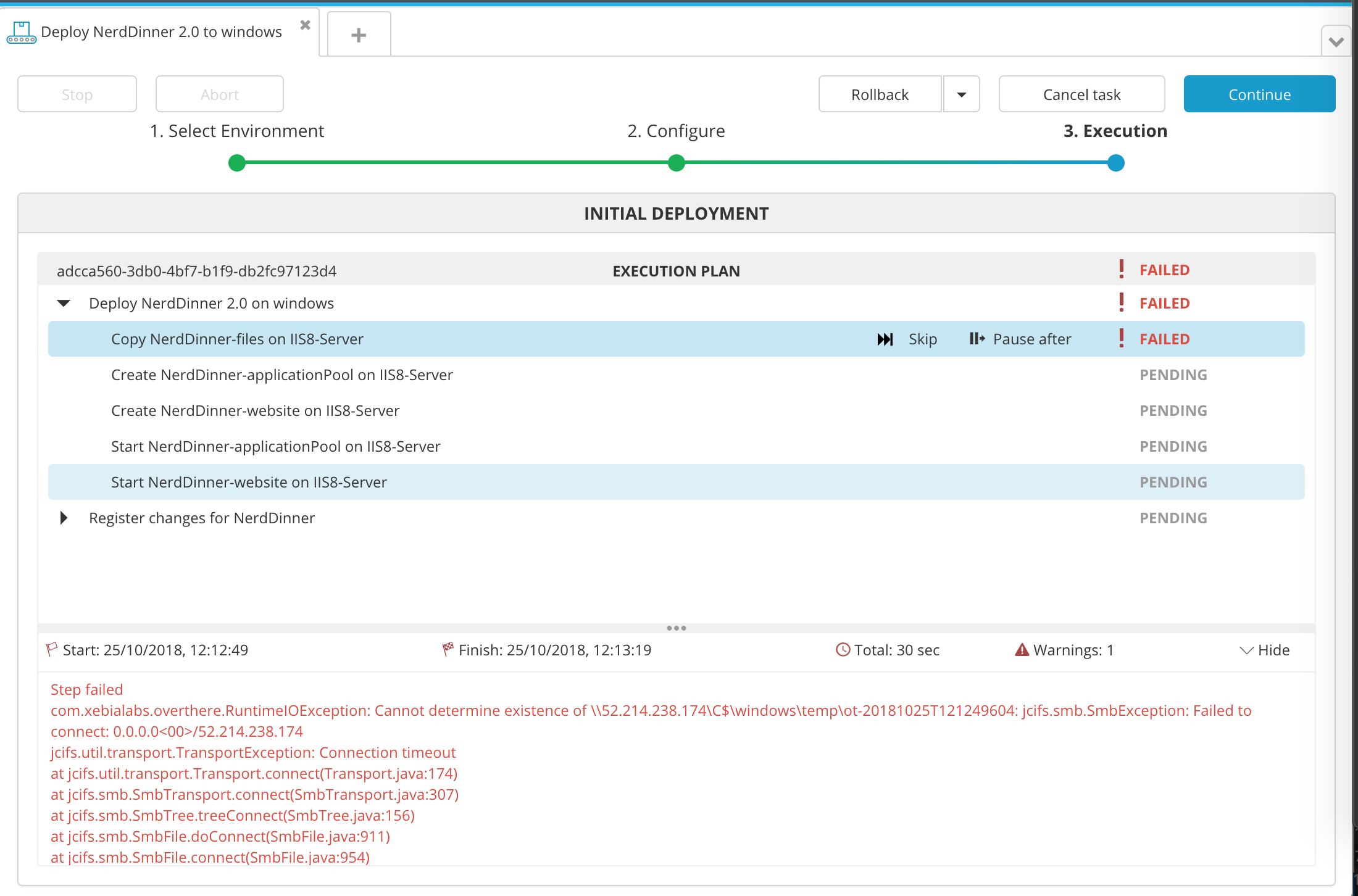Click the FAILED status icon on execution plan

click(1120, 270)
